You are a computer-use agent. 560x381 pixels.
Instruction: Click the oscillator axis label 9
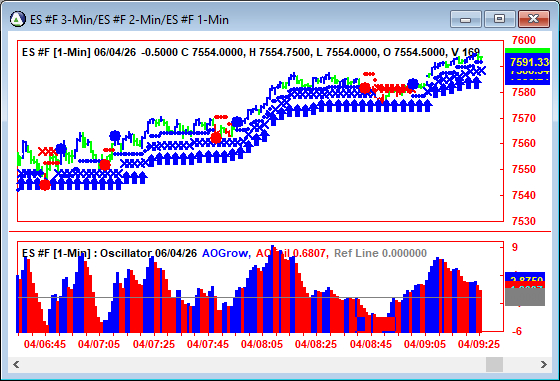click(x=515, y=247)
